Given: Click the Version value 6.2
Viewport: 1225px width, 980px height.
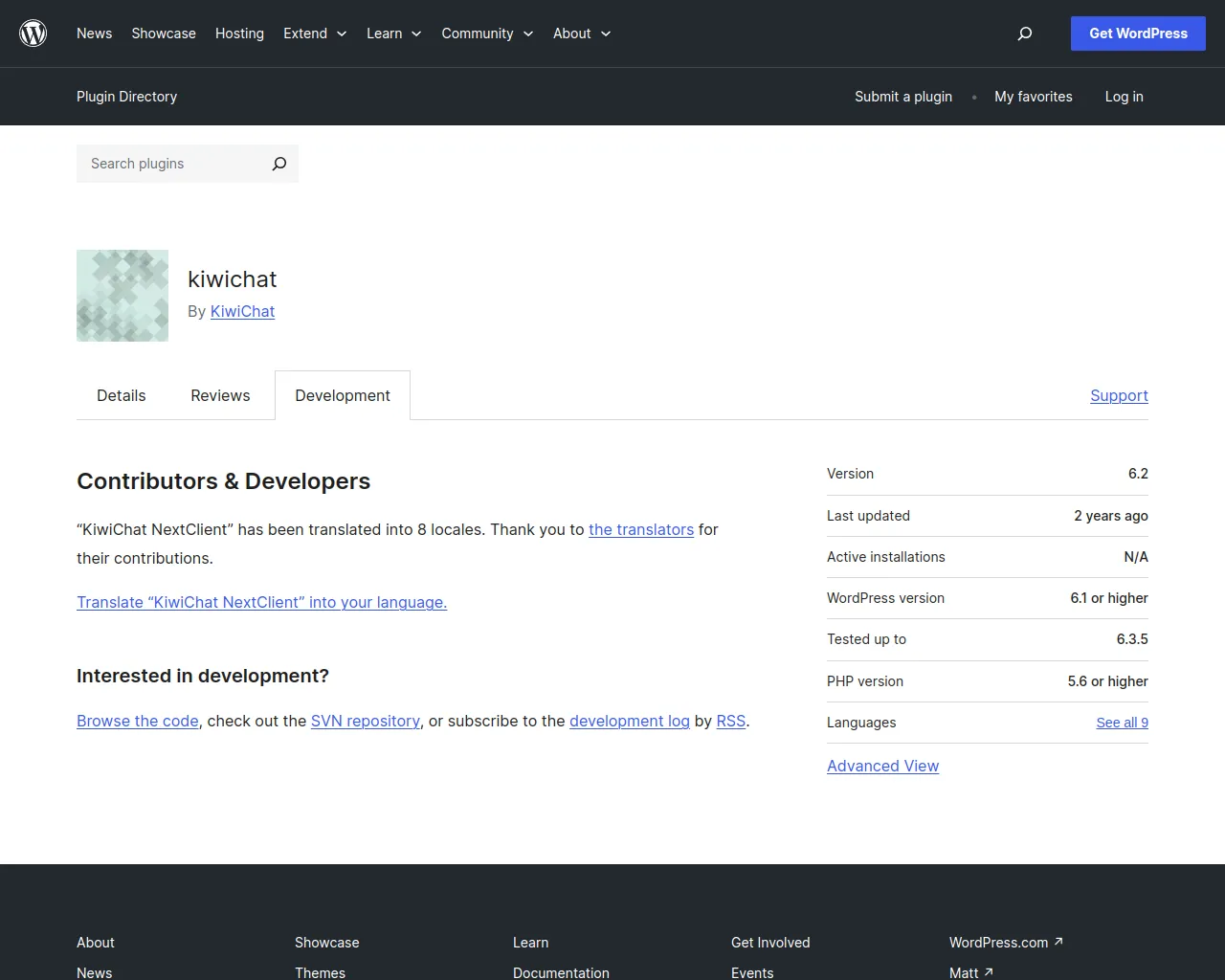Looking at the screenshot, I should 1138,474.
